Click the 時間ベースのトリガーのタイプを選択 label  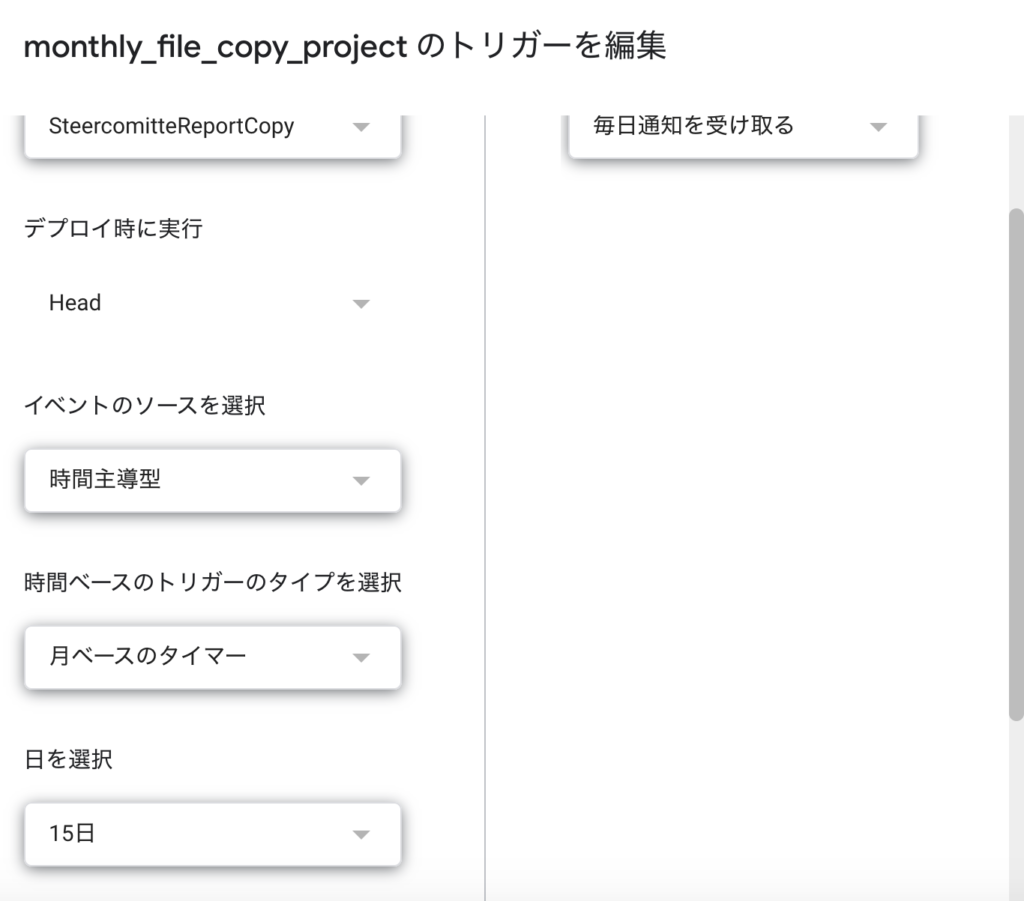212,582
